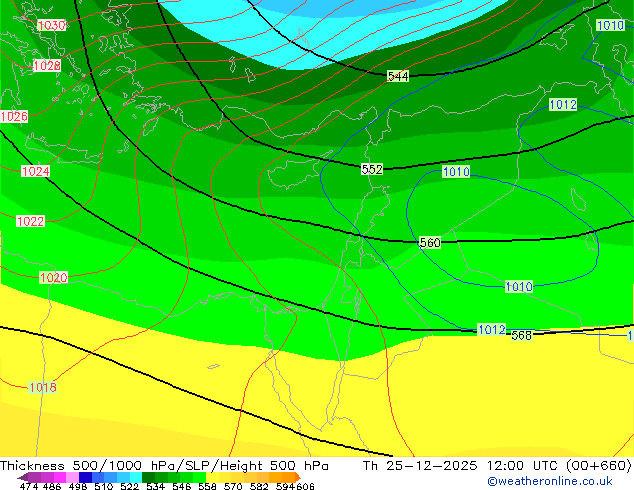Click the 552 height contour label
Image resolution: width=634 pixels, height=490 pixels.
click(372, 169)
